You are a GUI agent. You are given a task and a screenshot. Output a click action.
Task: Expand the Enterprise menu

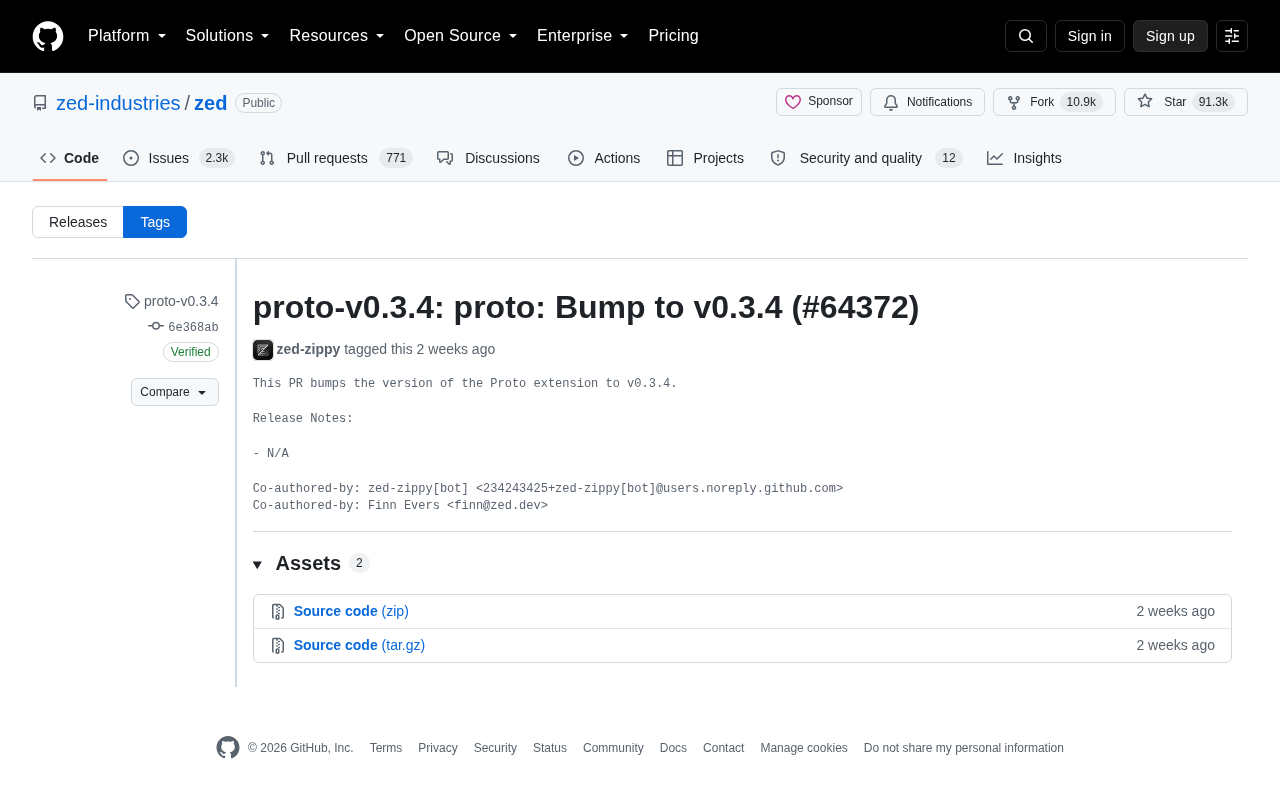tap(583, 36)
